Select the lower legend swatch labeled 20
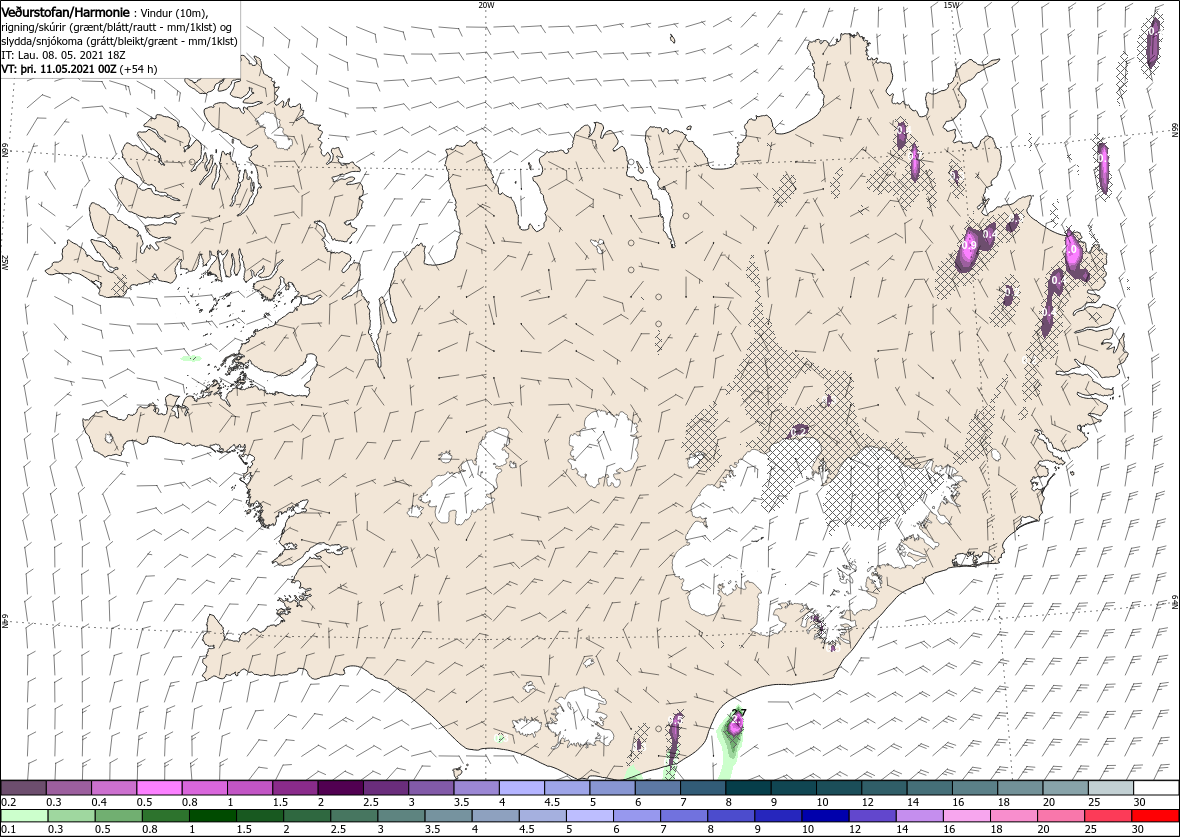 pos(1061,816)
